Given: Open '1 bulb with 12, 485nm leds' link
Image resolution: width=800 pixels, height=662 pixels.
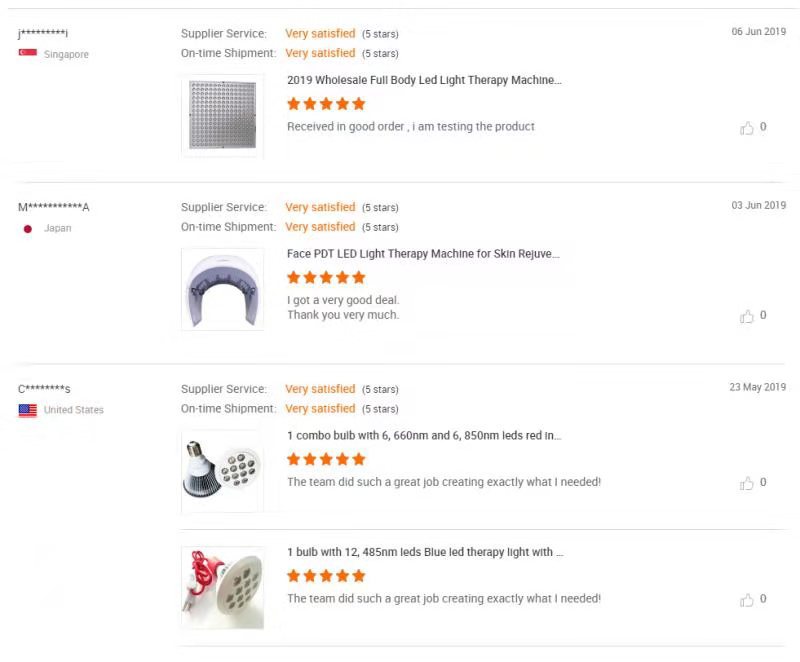Looking at the screenshot, I should pos(425,552).
